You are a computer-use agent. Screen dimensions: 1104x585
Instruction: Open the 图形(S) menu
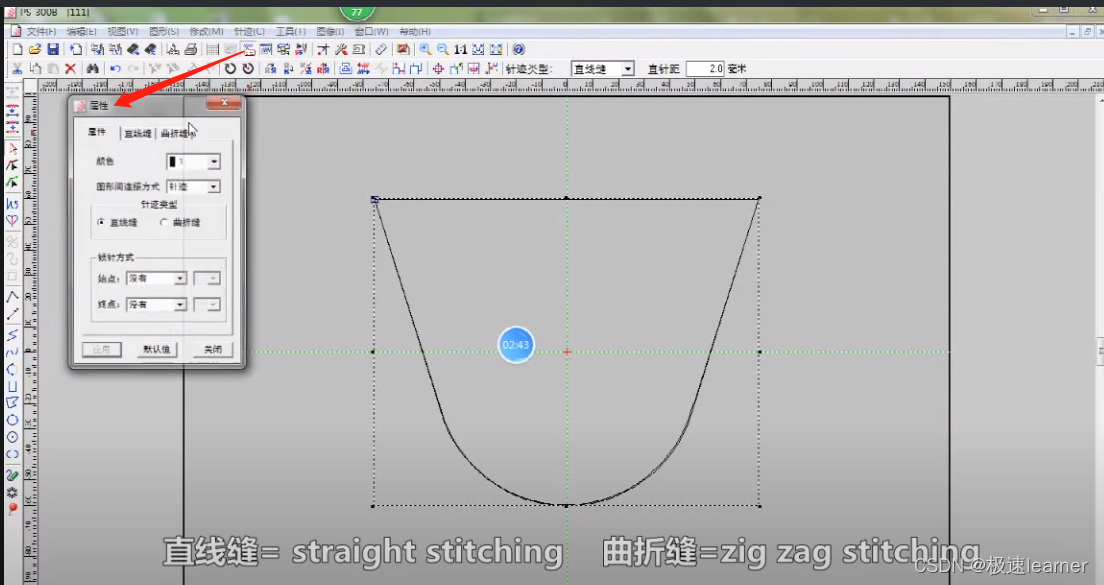pyautogui.click(x=164, y=32)
